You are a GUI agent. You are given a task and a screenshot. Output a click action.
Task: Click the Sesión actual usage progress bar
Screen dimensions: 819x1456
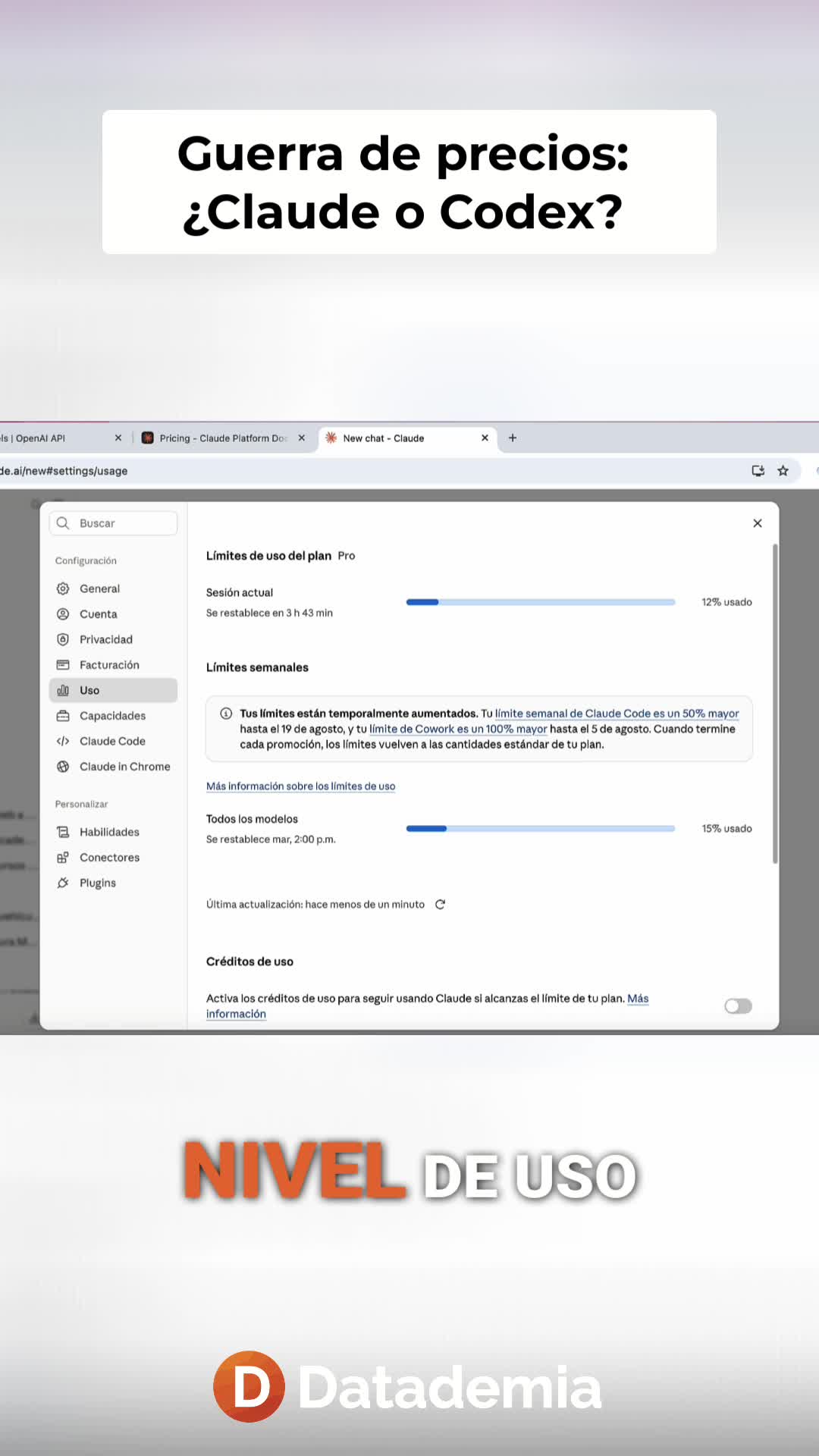click(541, 602)
